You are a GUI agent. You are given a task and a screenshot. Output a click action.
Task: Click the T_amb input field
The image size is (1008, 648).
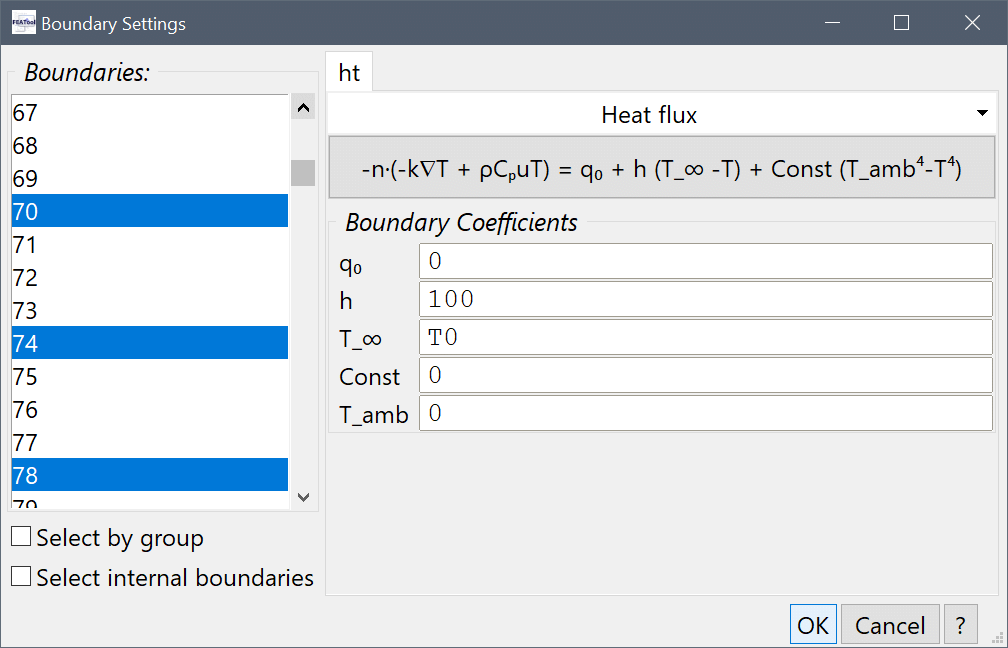point(705,414)
